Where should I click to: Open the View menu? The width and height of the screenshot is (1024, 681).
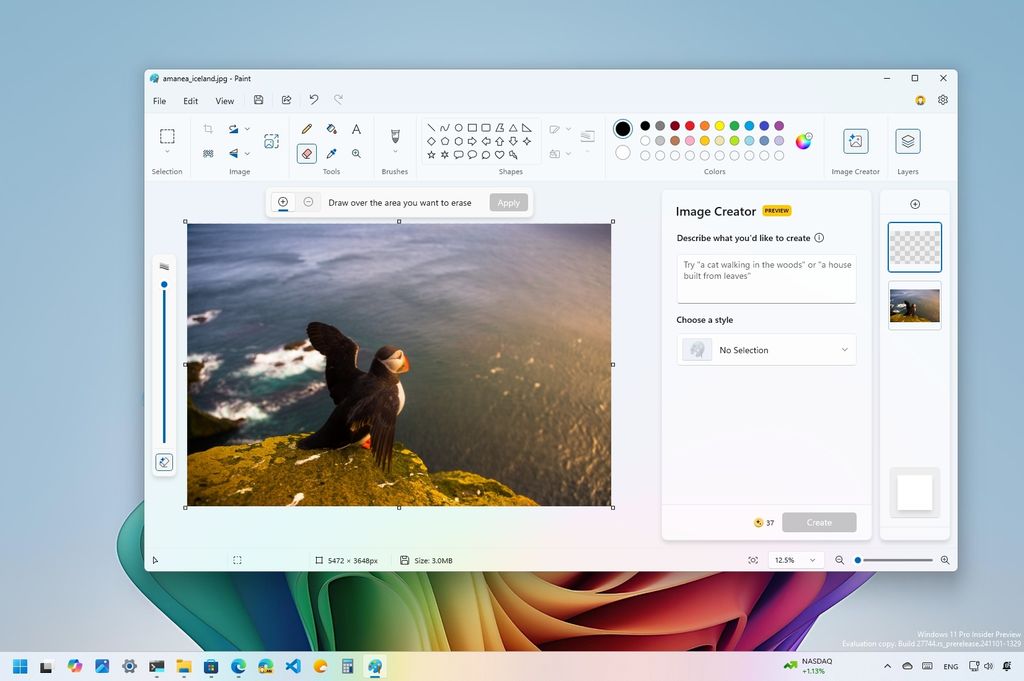tap(224, 100)
